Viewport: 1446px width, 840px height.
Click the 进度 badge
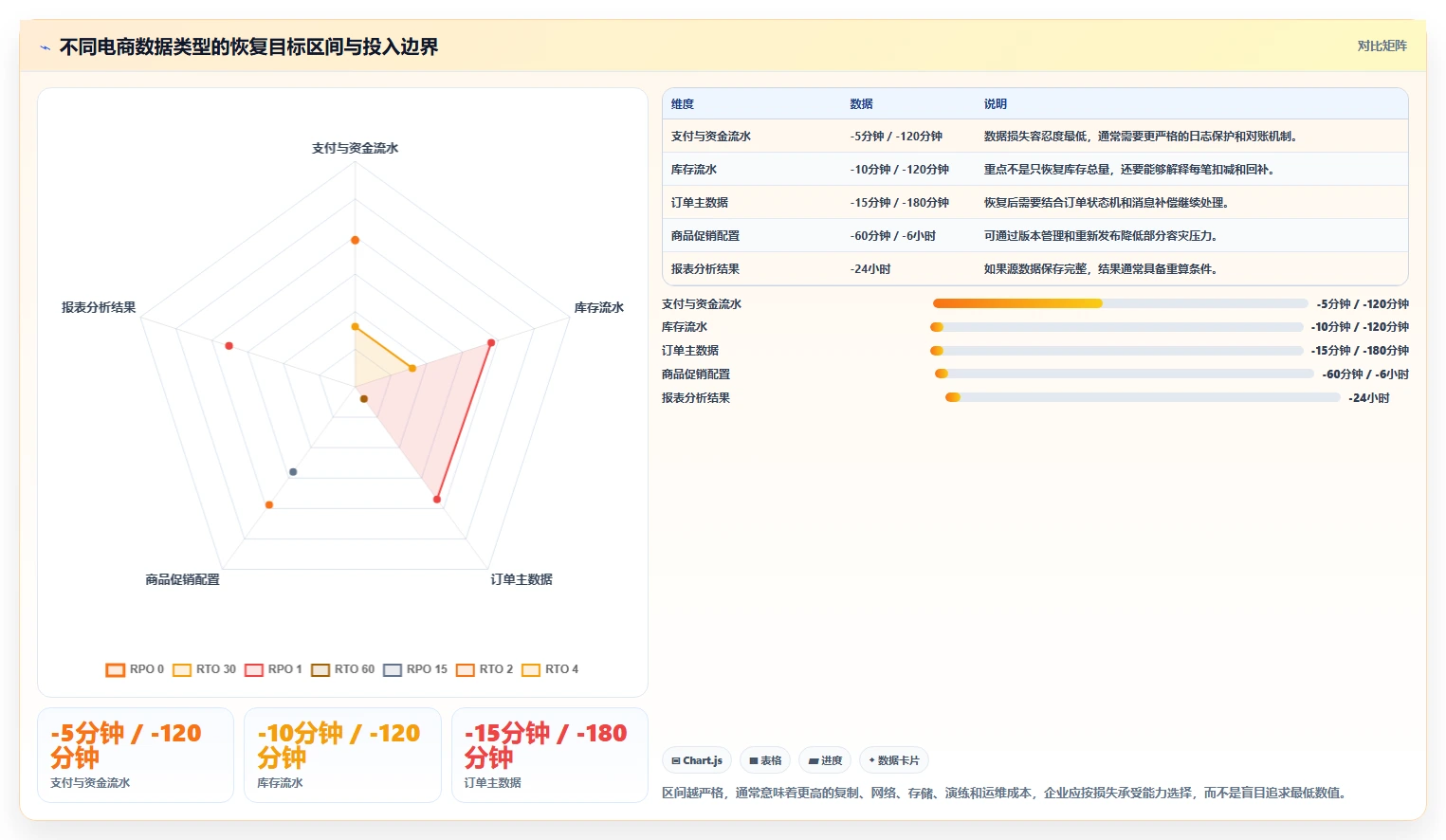point(825,760)
